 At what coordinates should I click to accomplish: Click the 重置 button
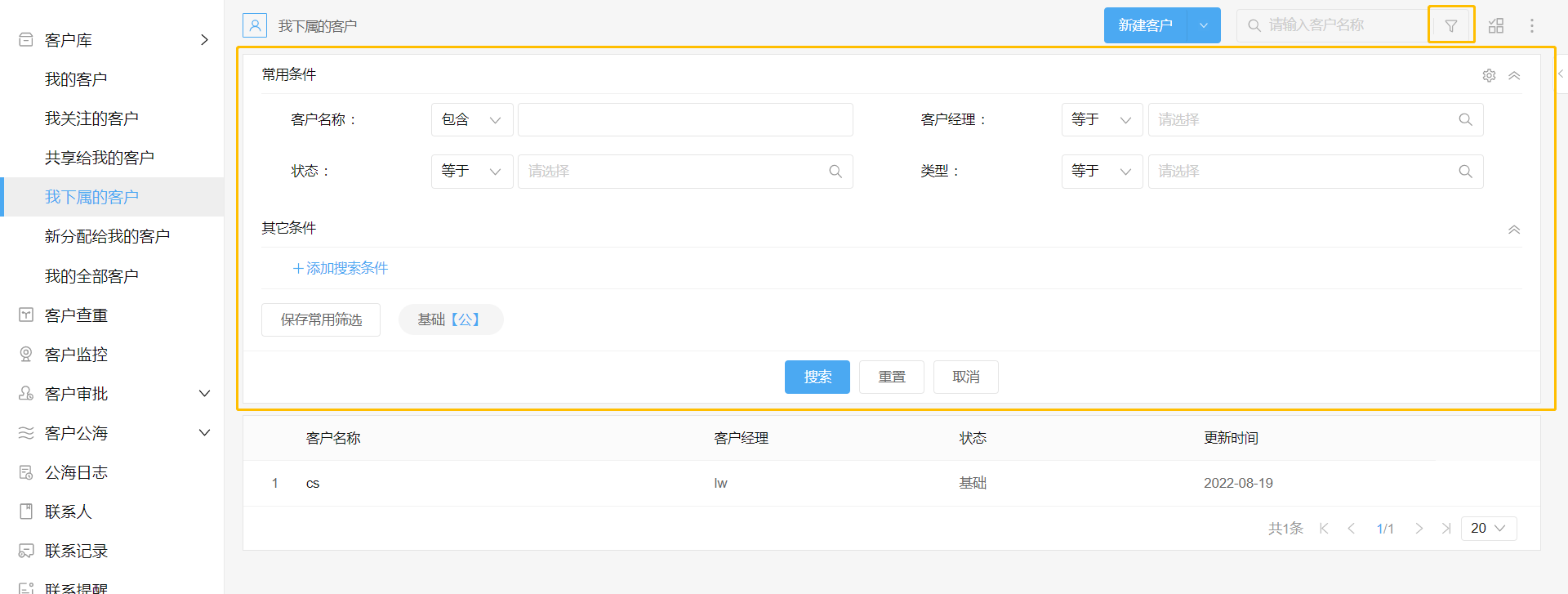pos(891,377)
